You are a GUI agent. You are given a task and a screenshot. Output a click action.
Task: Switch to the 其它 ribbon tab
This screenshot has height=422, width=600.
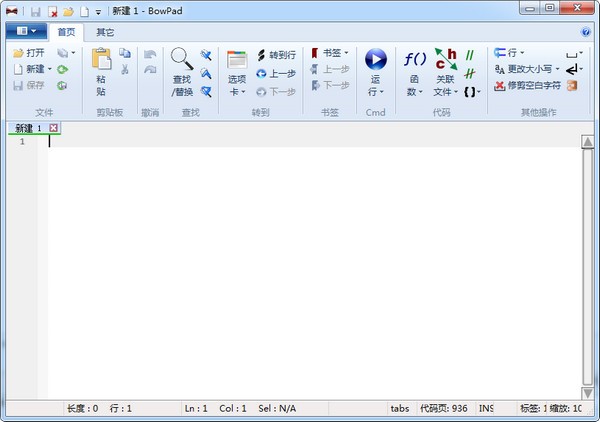(105, 32)
